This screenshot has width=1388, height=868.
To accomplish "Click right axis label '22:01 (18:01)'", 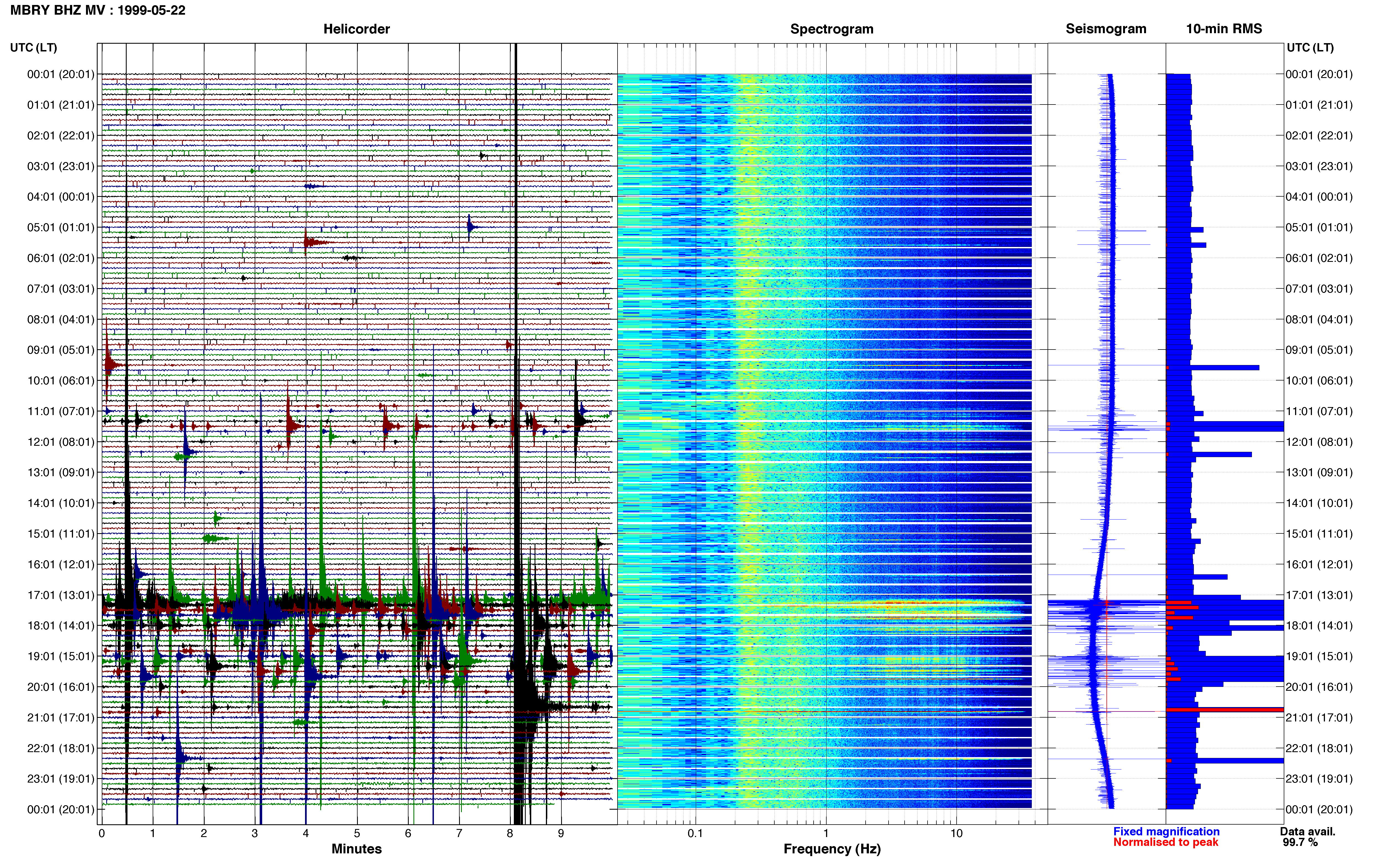I will click(1319, 748).
